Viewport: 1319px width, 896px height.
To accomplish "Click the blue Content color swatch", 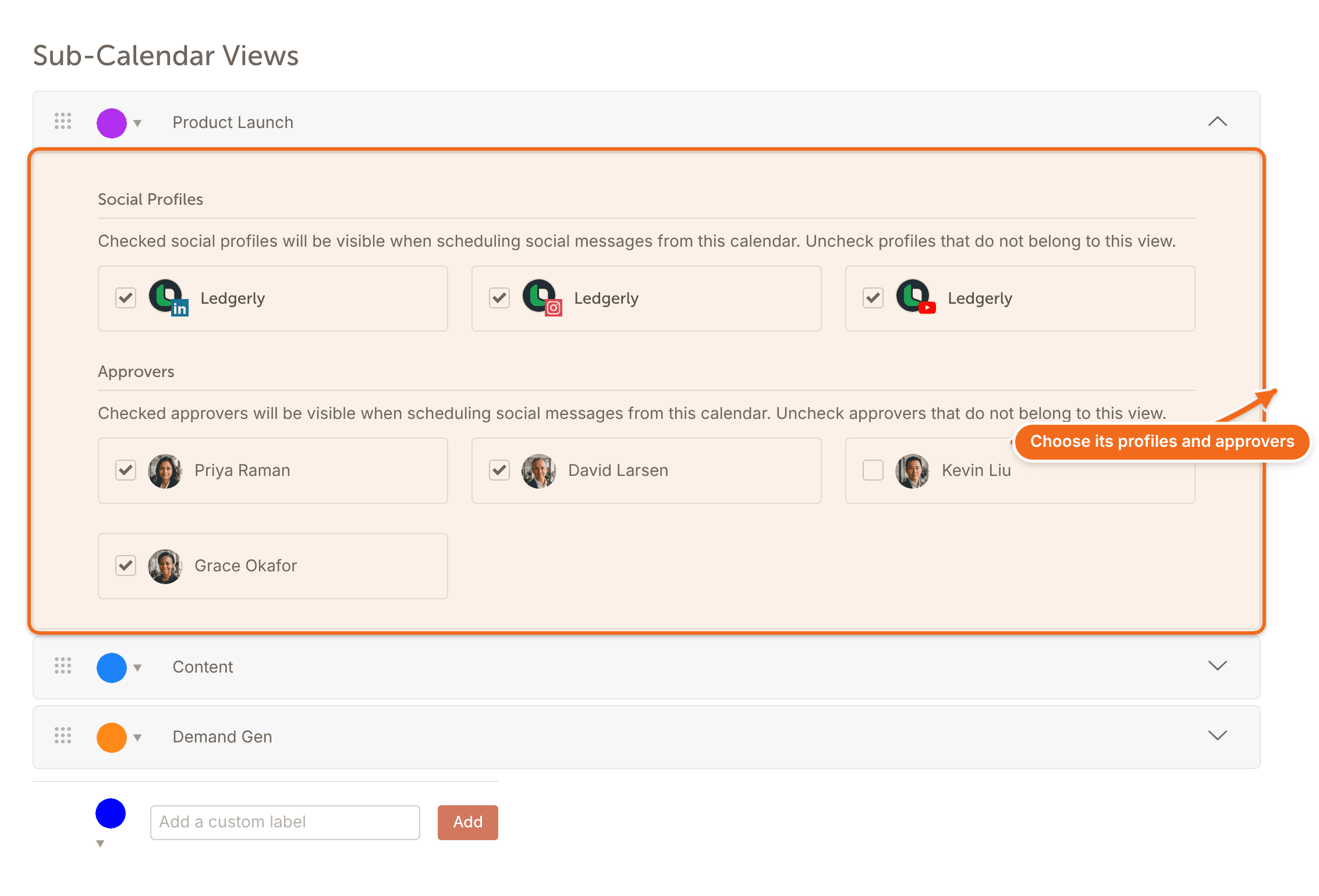I will (x=112, y=667).
